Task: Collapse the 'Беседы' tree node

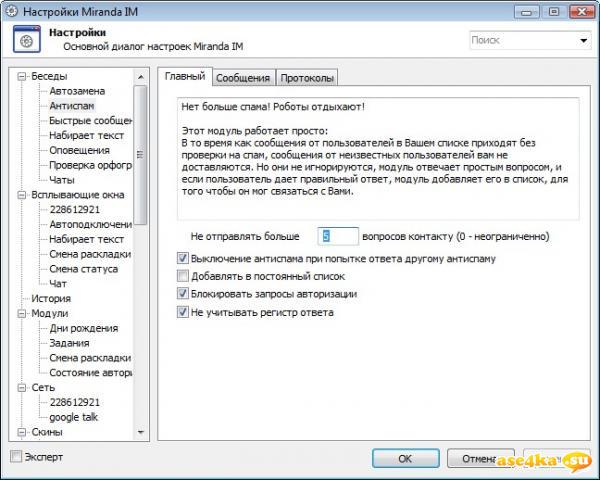Action: [22, 77]
